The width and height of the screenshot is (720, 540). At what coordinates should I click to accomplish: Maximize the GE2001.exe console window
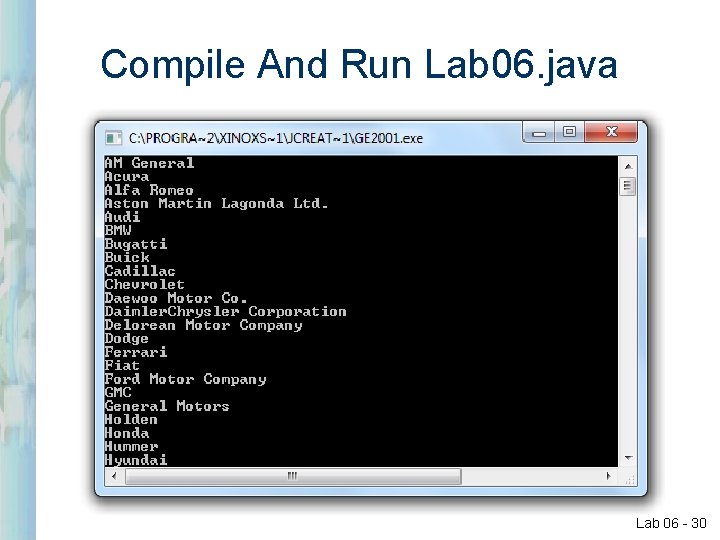point(569,132)
